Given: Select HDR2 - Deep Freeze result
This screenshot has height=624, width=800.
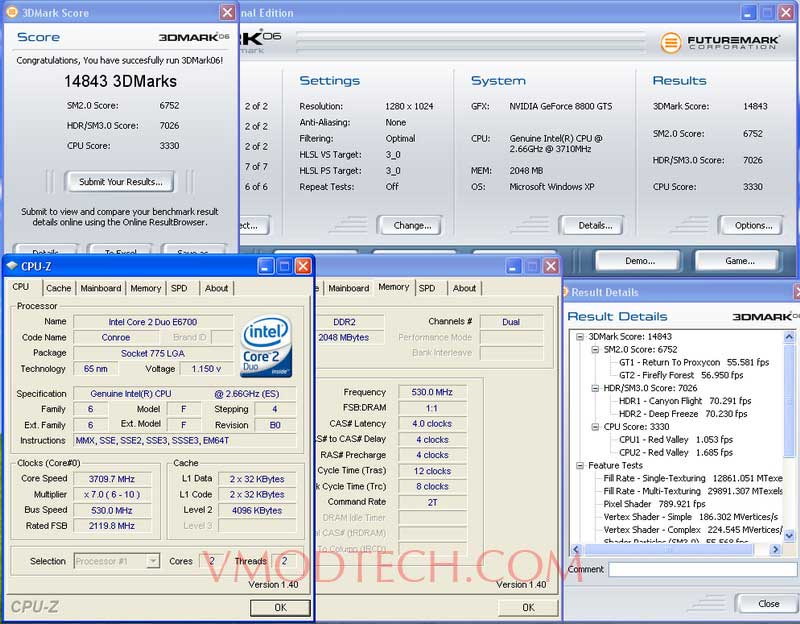Looking at the screenshot, I should click(x=683, y=414).
